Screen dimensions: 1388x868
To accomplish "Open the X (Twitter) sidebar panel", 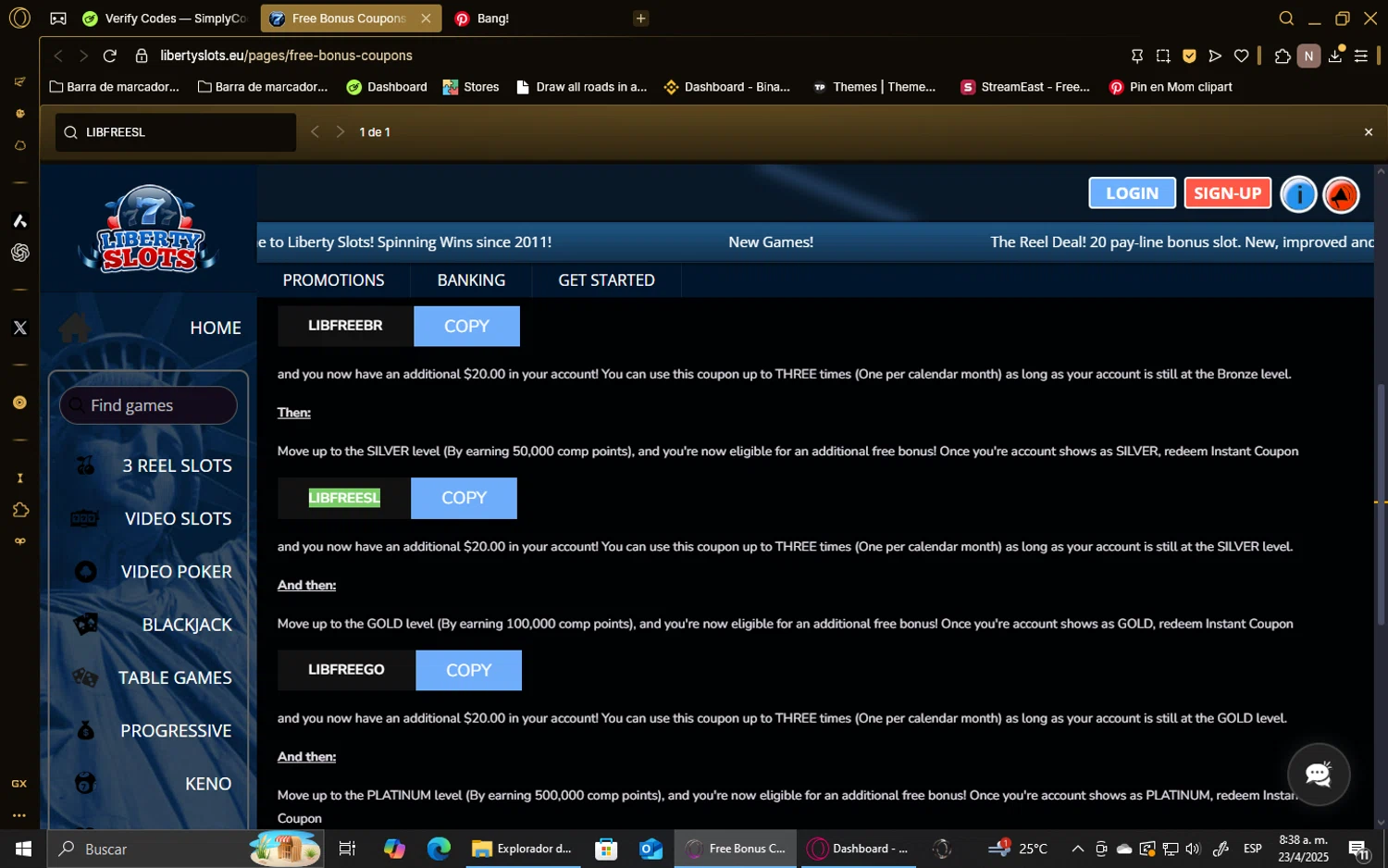I will pos(19,328).
